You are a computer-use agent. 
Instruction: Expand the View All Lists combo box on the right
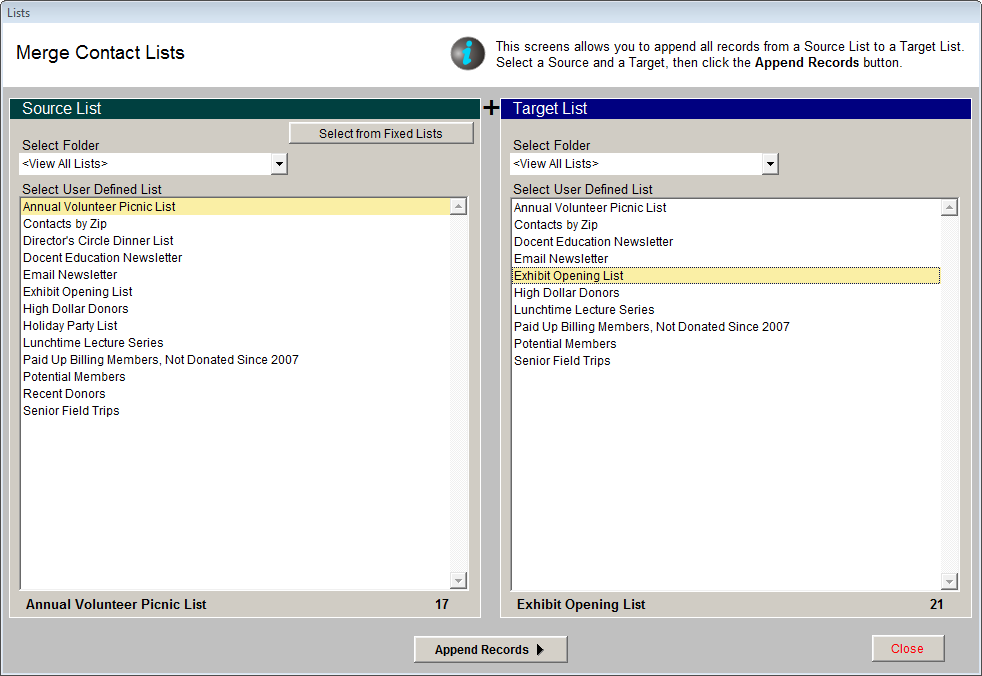point(770,164)
